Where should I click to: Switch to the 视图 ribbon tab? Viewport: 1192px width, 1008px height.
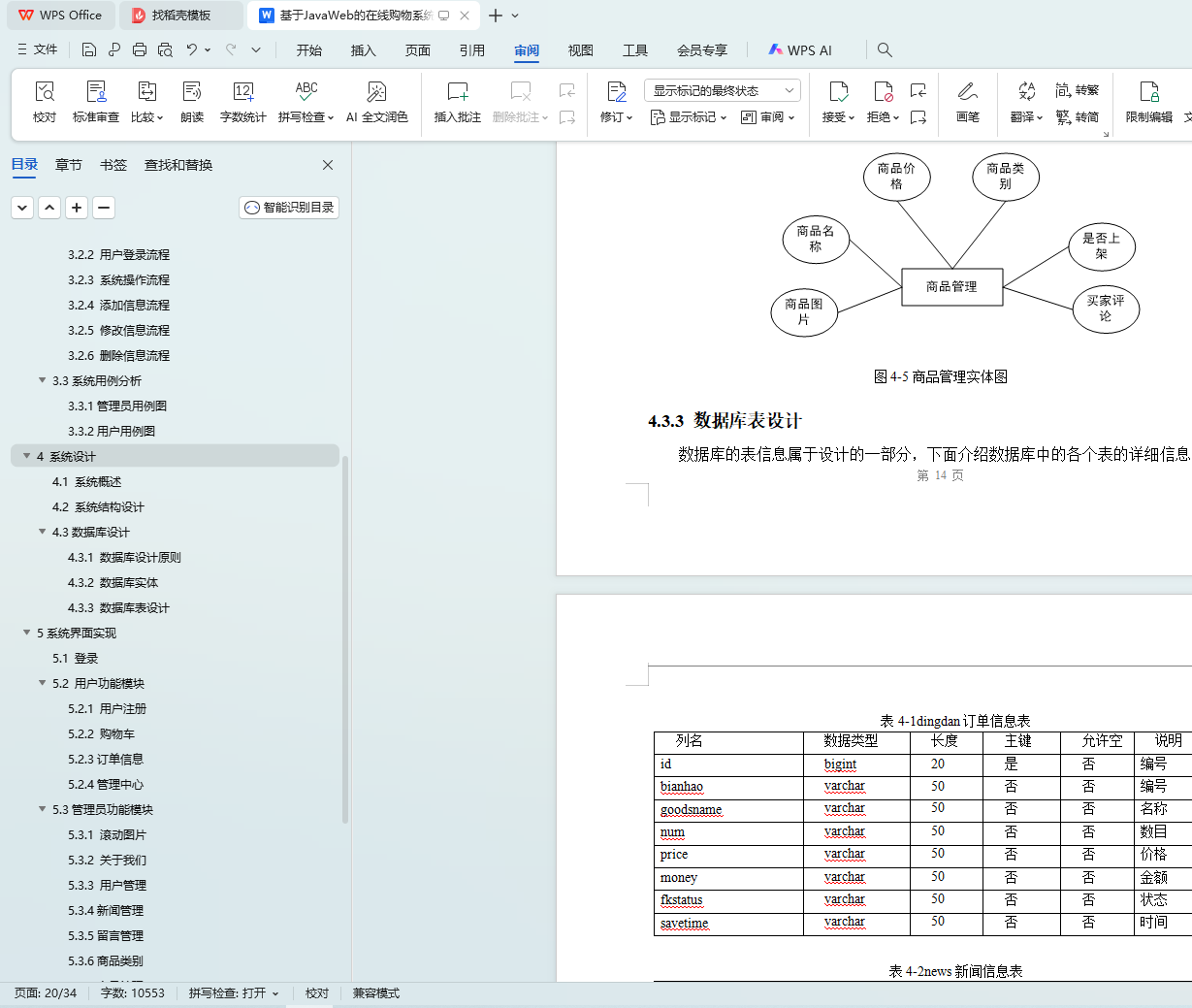point(580,50)
